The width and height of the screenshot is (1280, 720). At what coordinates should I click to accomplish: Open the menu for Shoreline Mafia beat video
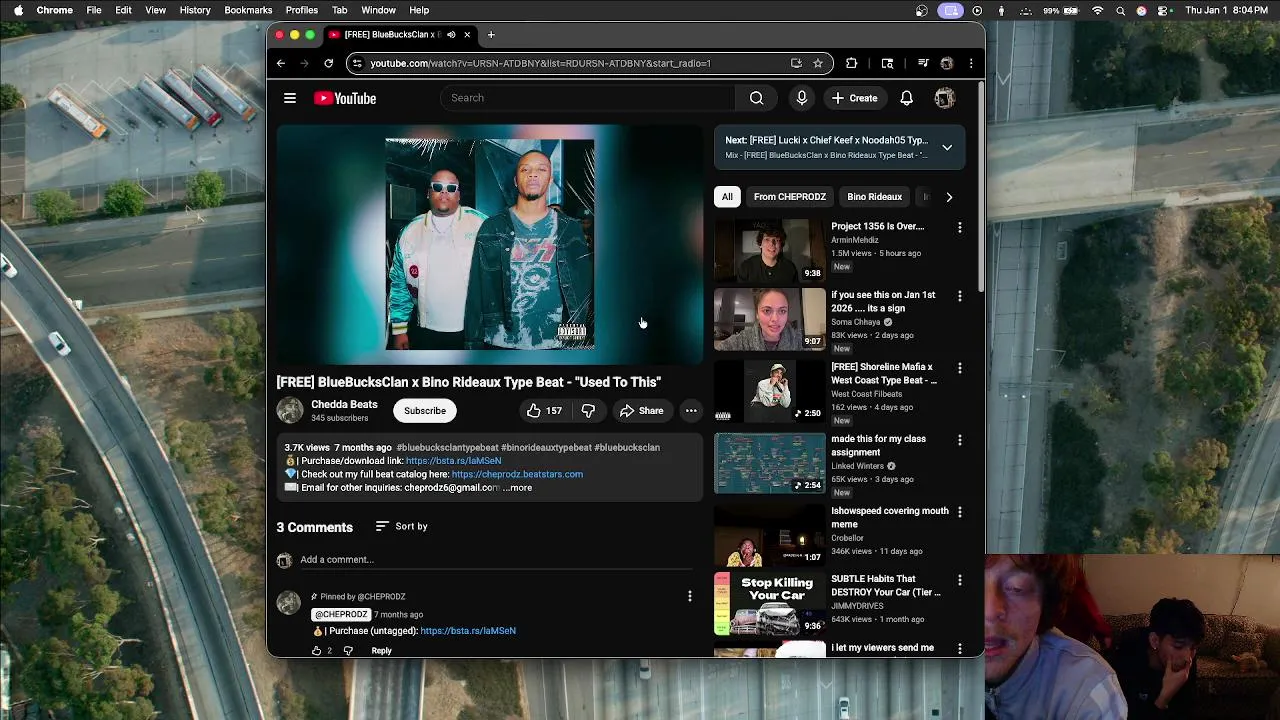[959, 368]
